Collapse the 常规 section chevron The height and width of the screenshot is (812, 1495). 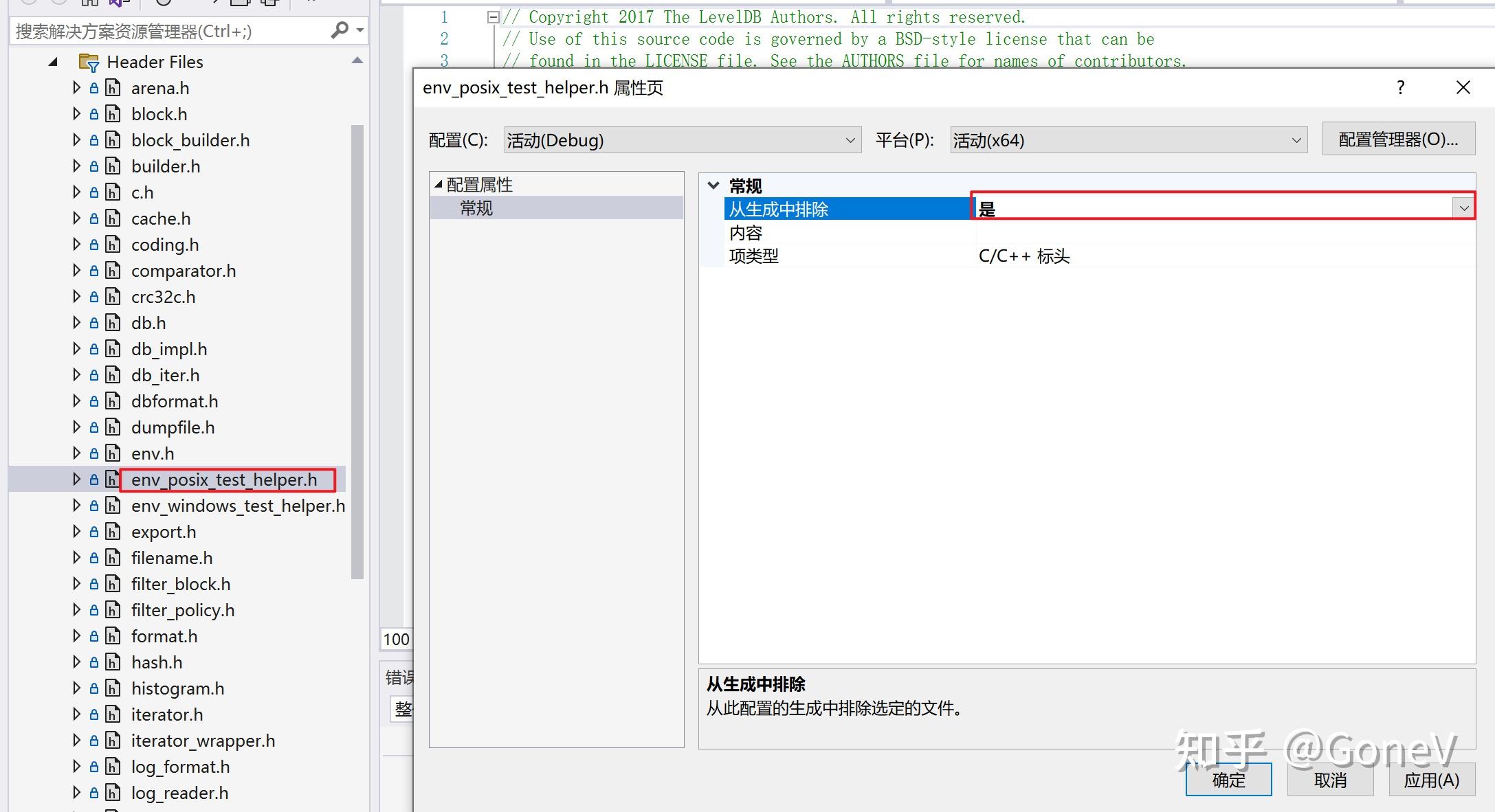point(713,185)
